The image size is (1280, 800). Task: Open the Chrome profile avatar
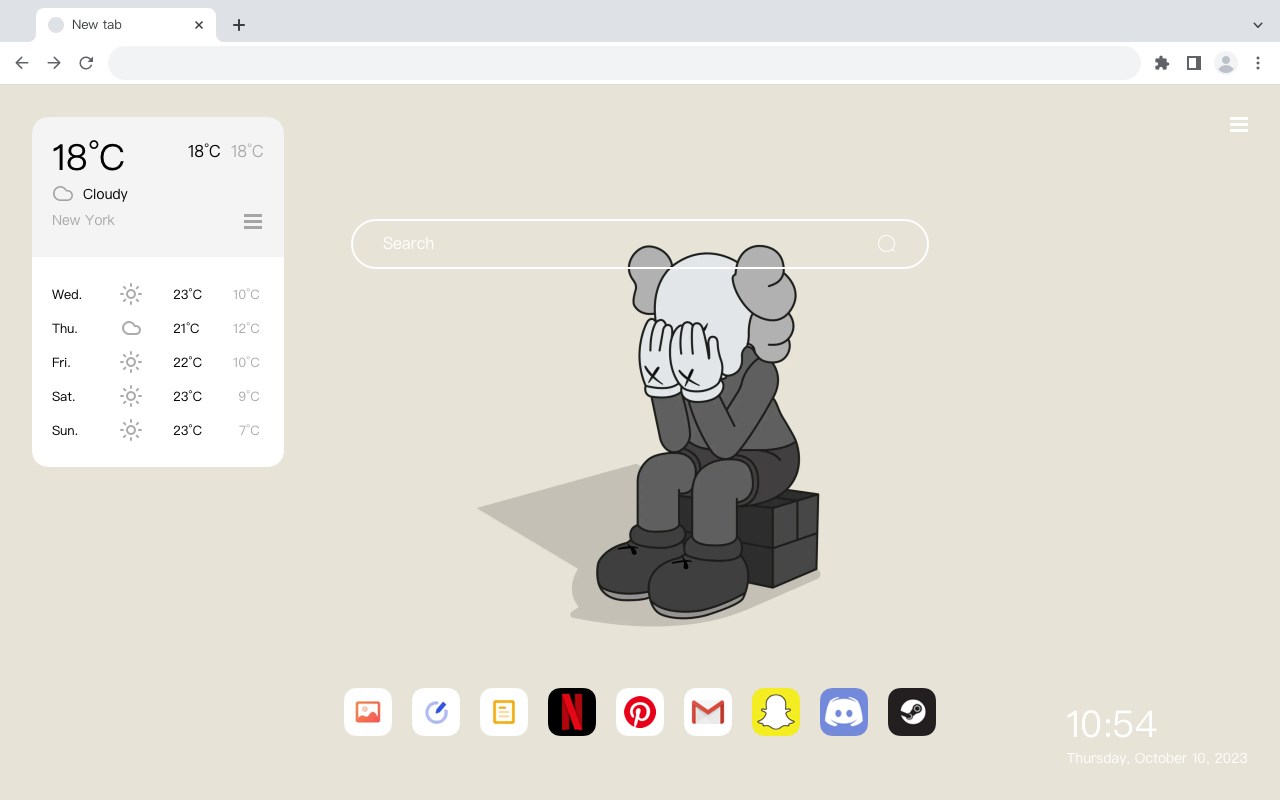(1226, 63)
